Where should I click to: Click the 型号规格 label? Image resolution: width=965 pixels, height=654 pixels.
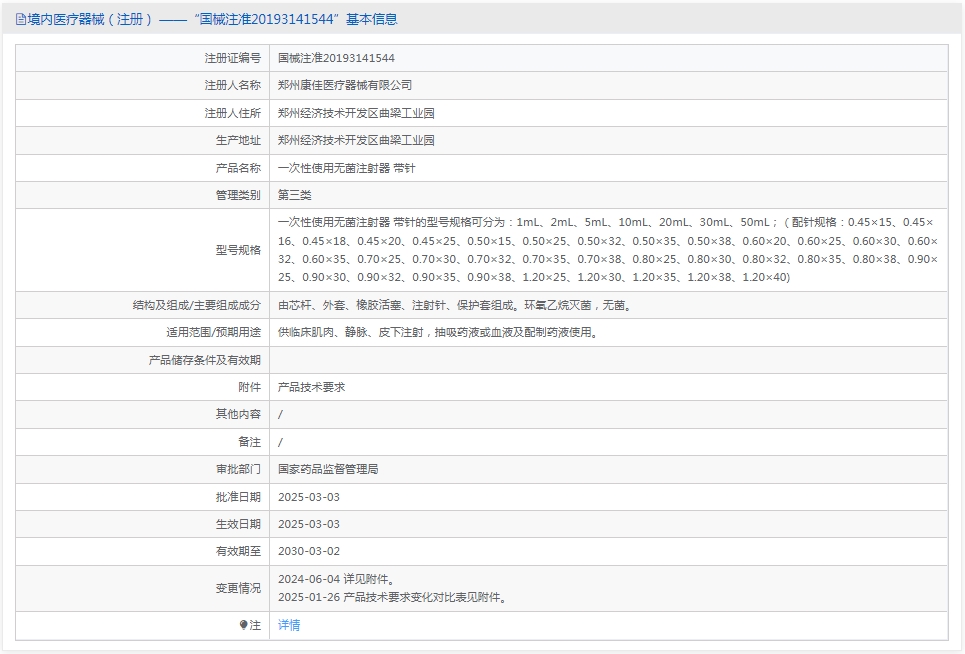pos(238,250)
